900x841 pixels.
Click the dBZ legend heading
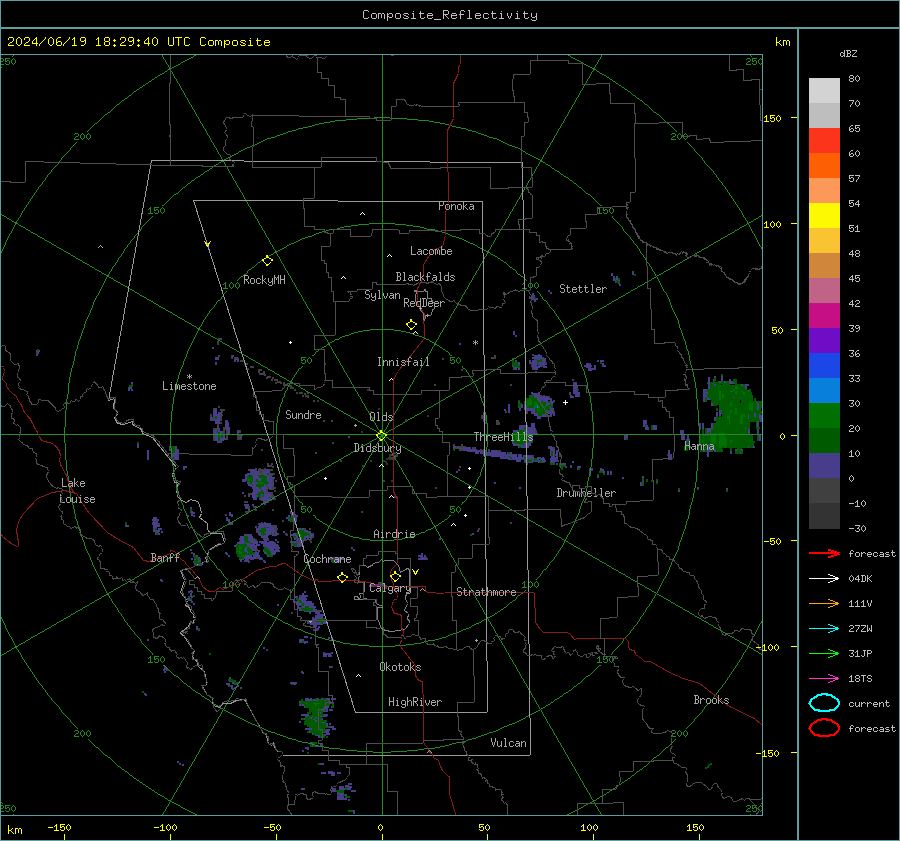(x=848, y=53)
